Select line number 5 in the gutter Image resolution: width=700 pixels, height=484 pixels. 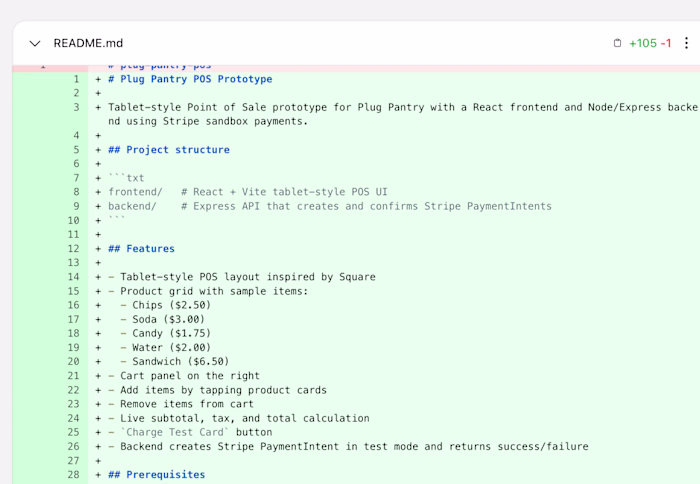[x=74, y=150]
